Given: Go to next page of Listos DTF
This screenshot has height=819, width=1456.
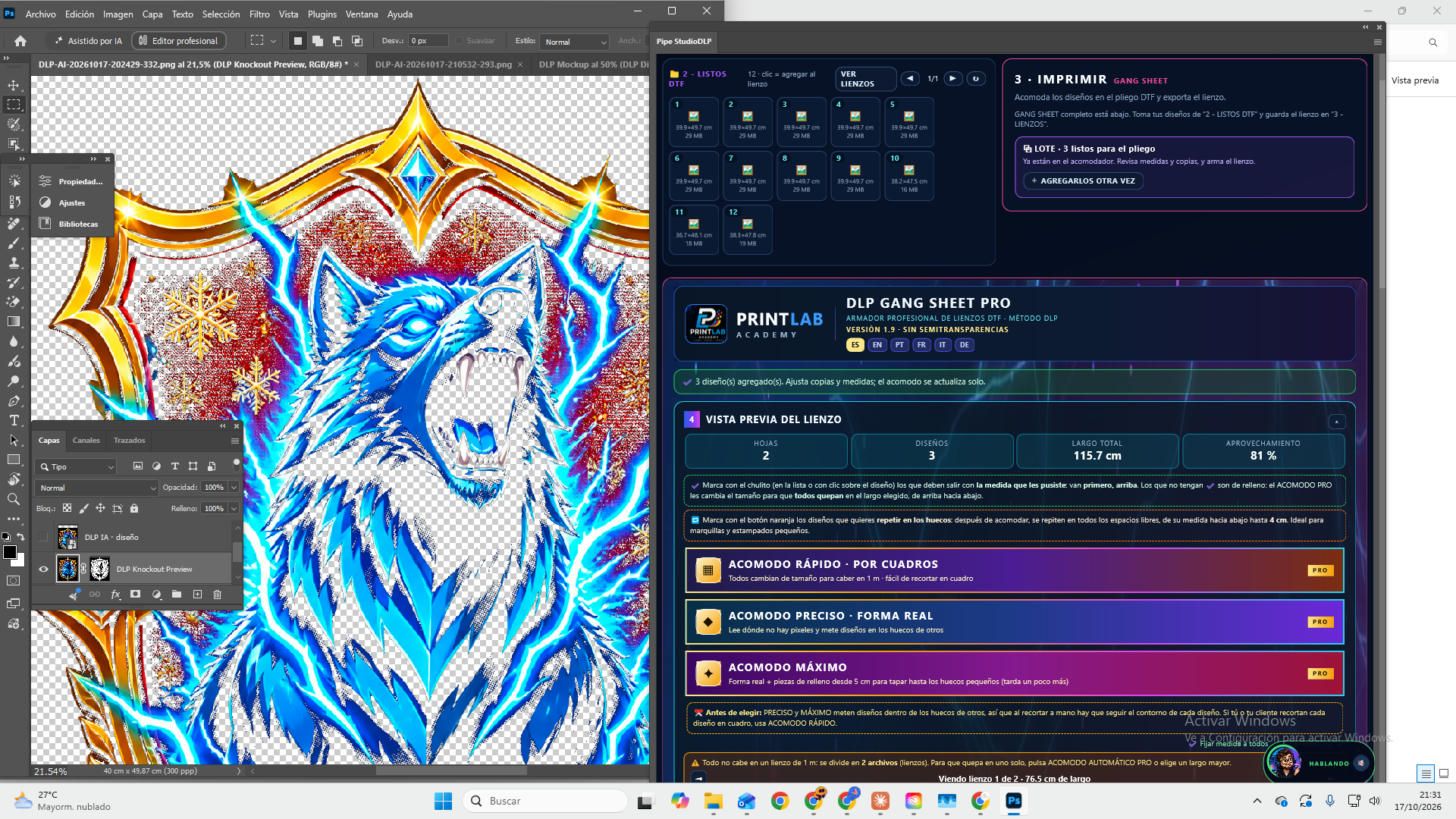Looking at the screenshot, I should coord(953,78).
